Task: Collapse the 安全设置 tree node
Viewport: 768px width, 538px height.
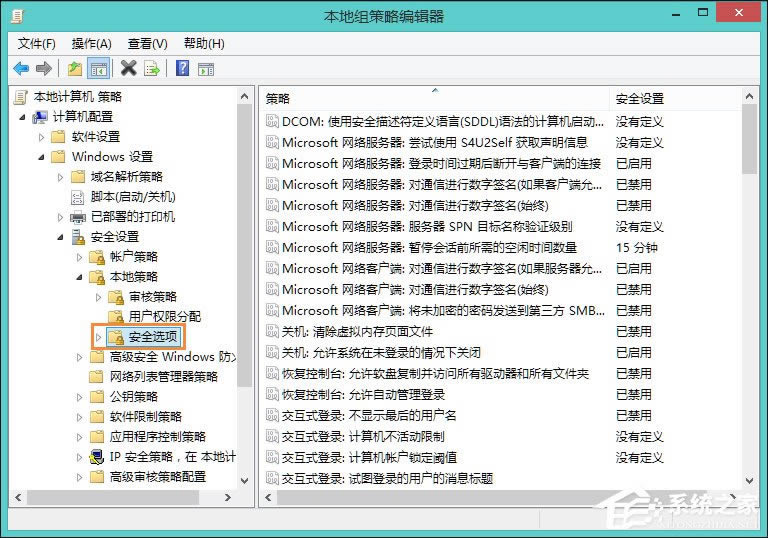Action: coord(60,238)
